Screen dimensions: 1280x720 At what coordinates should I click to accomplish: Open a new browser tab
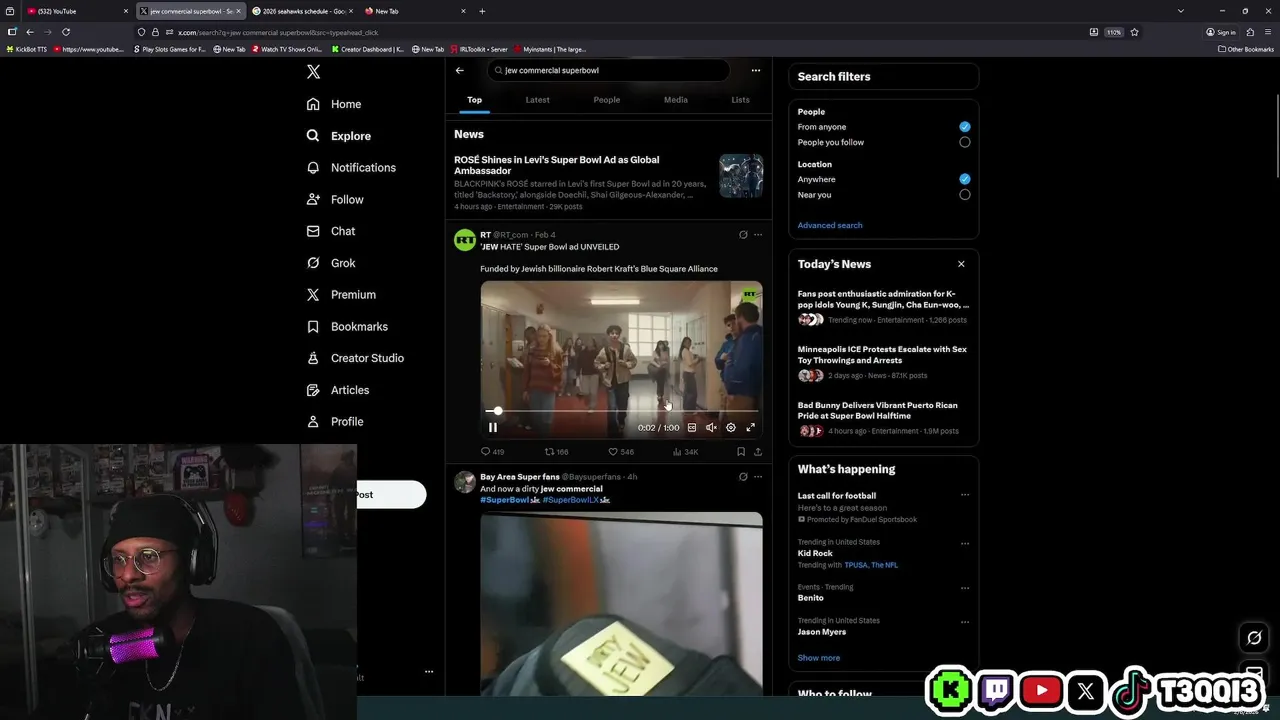point(482,11)
